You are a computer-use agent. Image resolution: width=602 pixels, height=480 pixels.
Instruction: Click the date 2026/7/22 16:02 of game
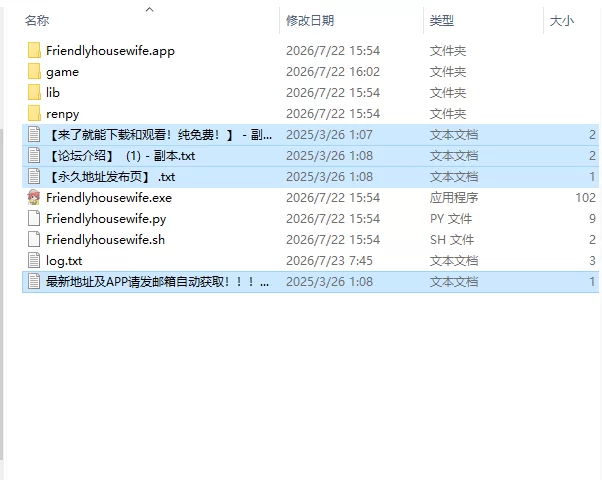click(x=333, y=72)
